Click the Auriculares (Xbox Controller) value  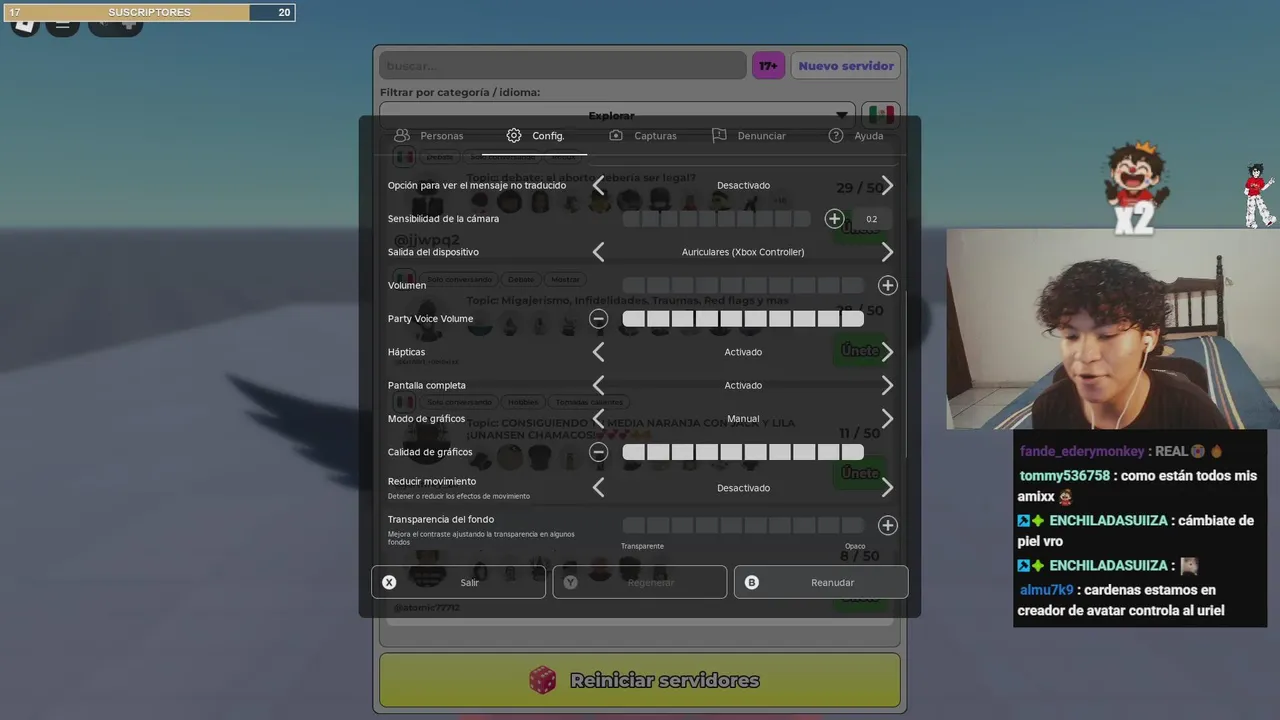pos(743,252)
